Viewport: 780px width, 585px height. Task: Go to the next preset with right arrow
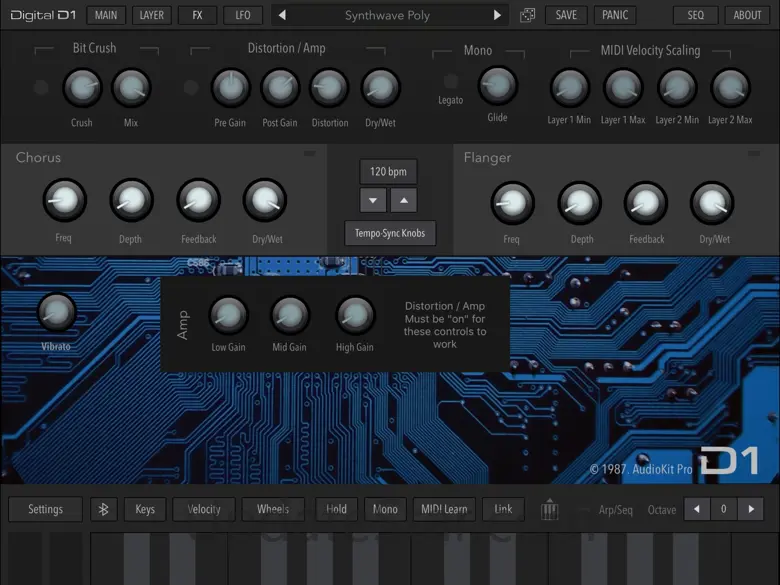[x=497, y=15]
